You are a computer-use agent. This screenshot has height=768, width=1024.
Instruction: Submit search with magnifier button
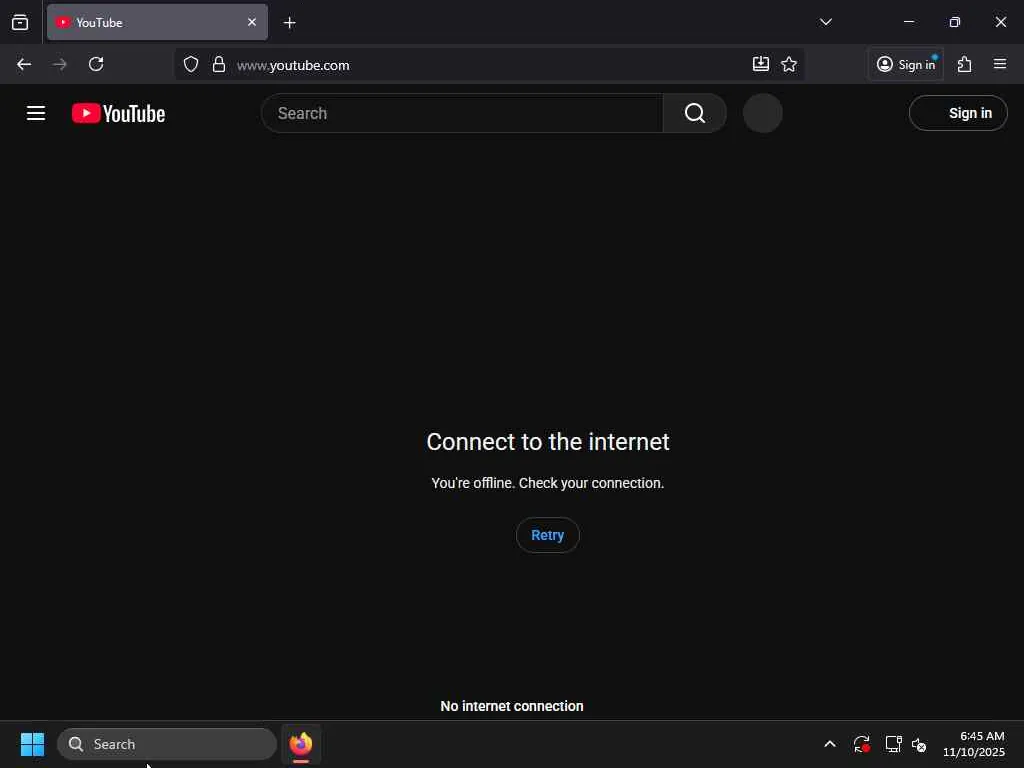pyautogui.click(x=695, y=113)
